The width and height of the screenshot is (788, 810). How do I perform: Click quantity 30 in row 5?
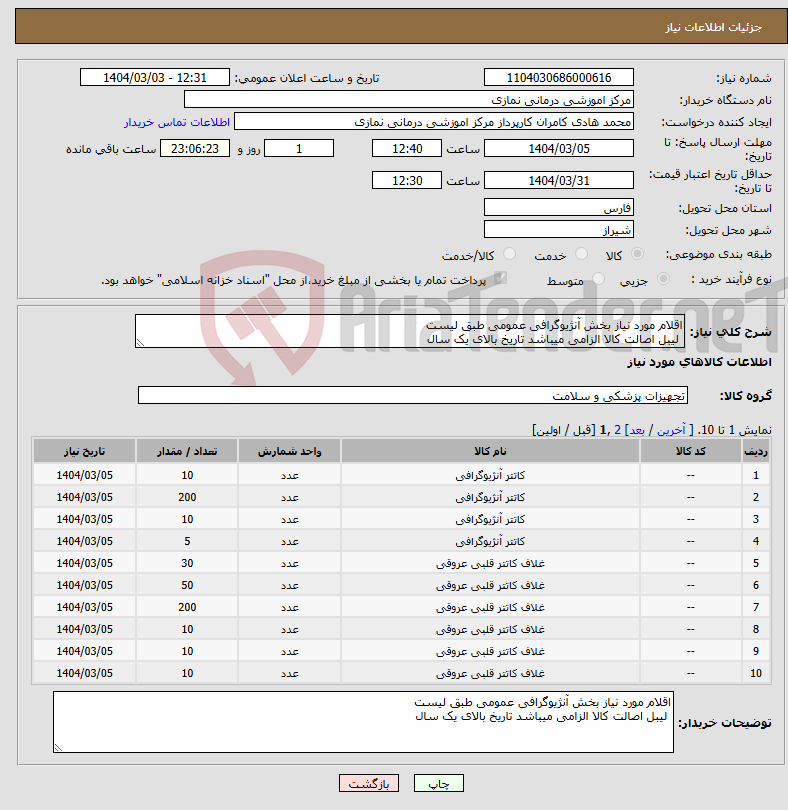click(x=187, y=563)
